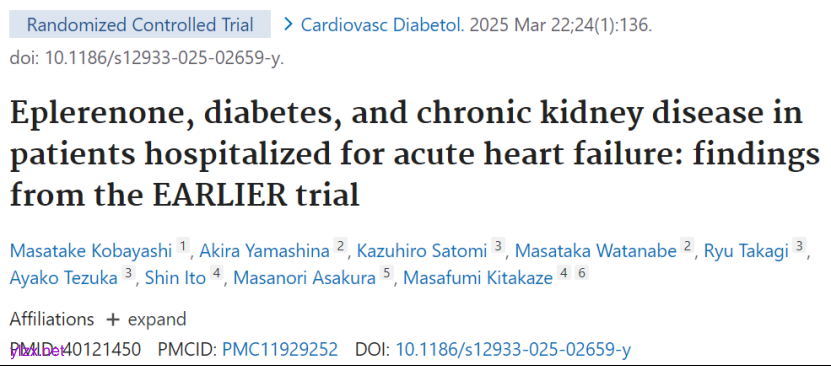The width and height of the screenshot is (831, 366).
Task: Open author Kazuhiro Satomi
Action: (422, 251)
